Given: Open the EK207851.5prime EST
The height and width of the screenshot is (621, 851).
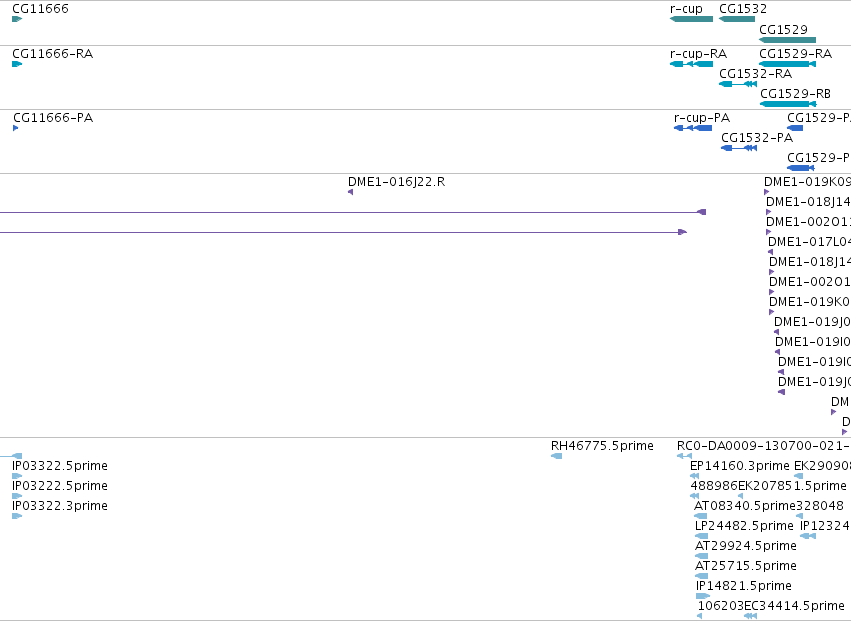Looking at the screenshot, I should click(741, 496).
